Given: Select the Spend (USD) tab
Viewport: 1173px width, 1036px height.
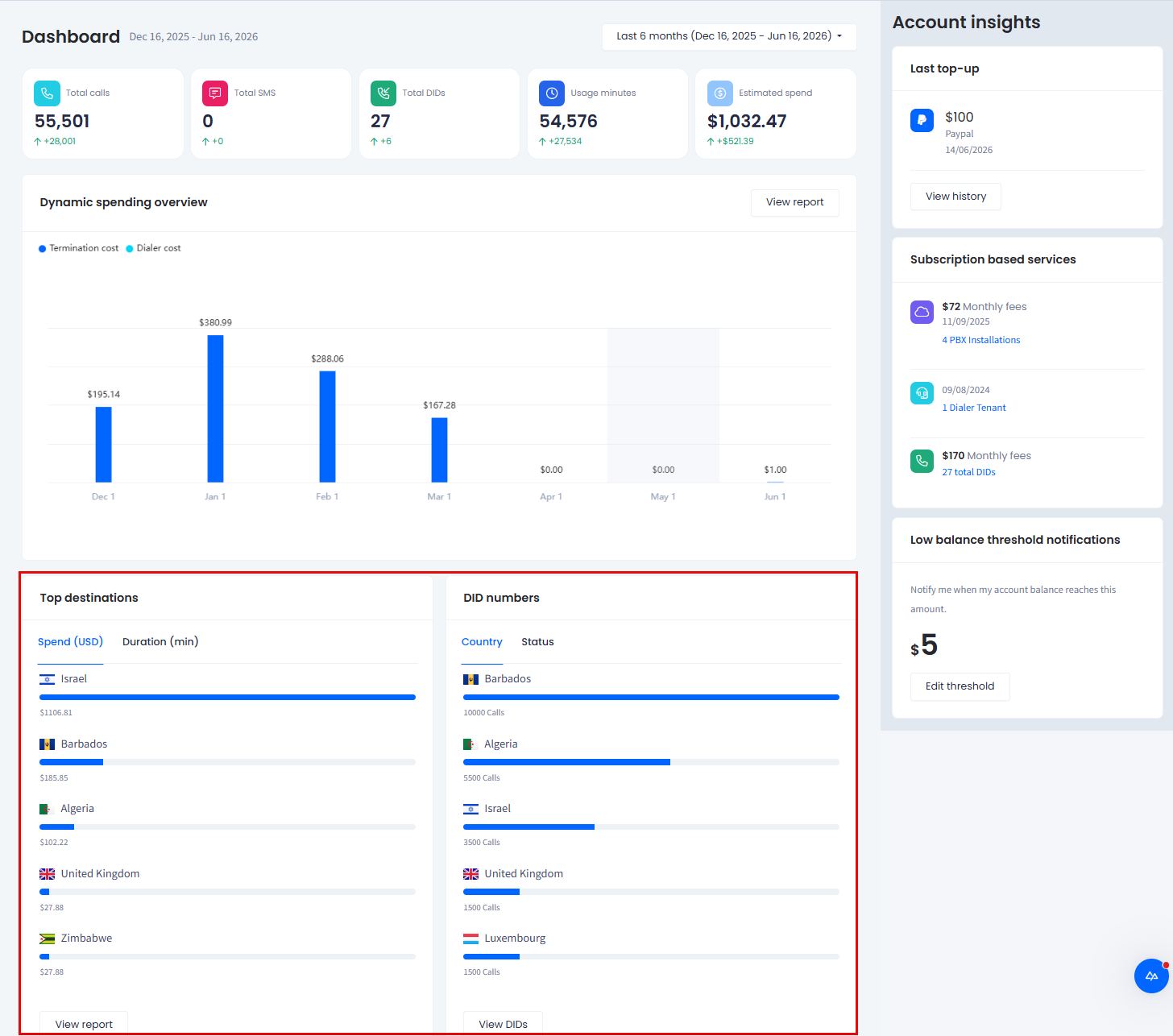Looking at the screenshot, I should [x=71, y=642].
